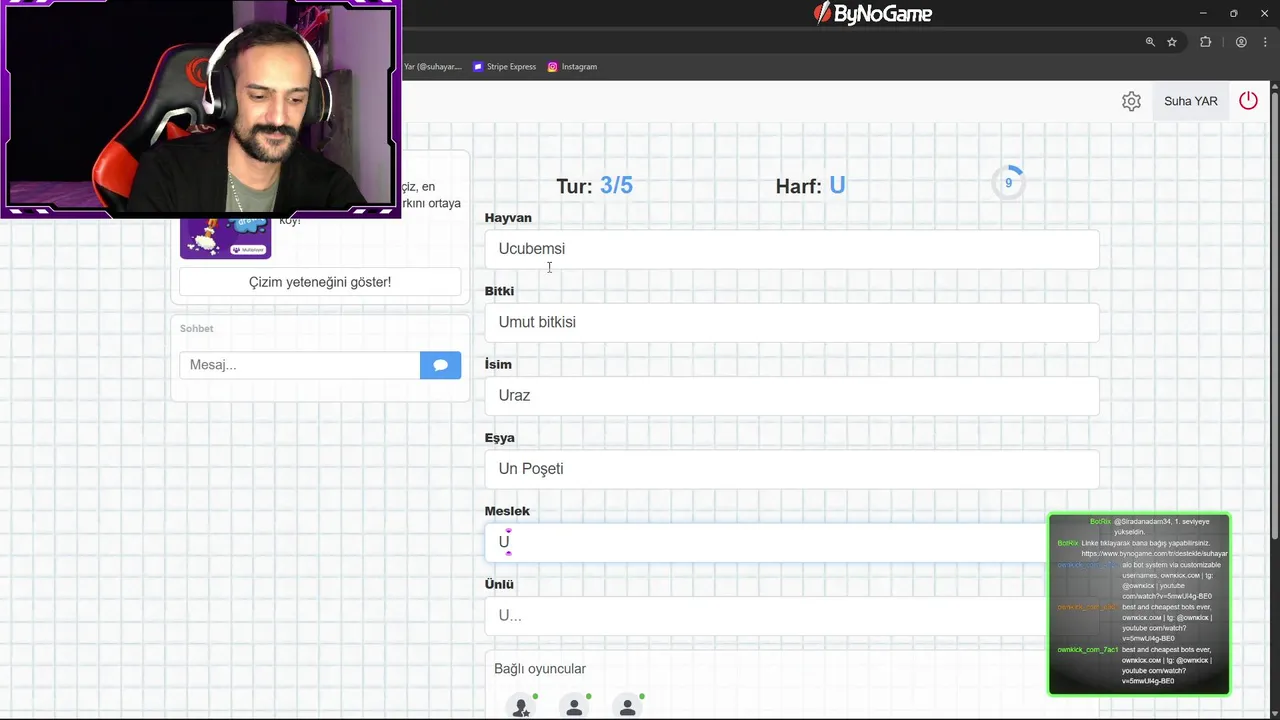The height and width of the screenshot is (720, 1280).
Task: Click the first connected player avatar
Action: coord(521,707)
